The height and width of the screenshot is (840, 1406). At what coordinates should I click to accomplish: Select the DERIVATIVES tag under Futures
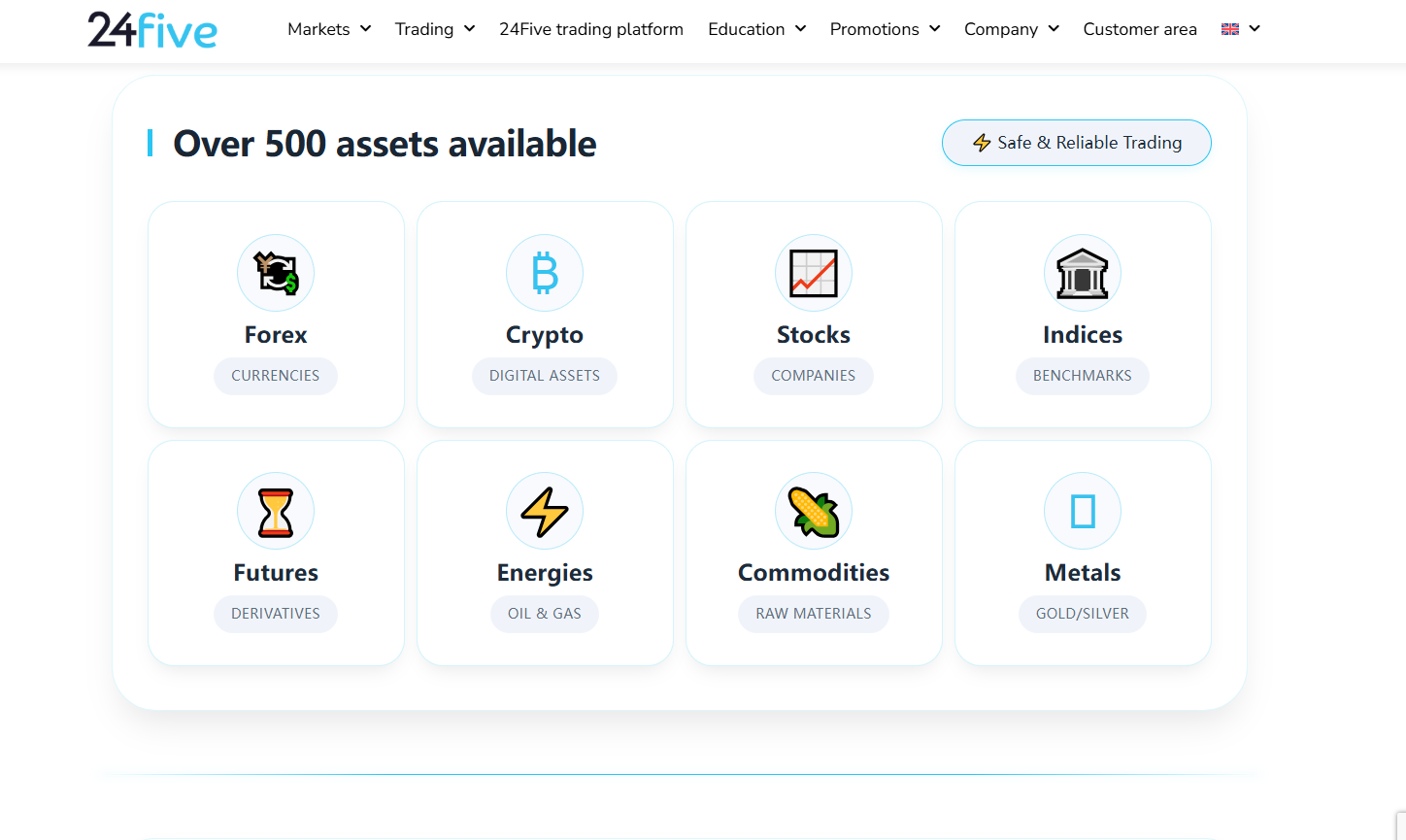point(276,614)
